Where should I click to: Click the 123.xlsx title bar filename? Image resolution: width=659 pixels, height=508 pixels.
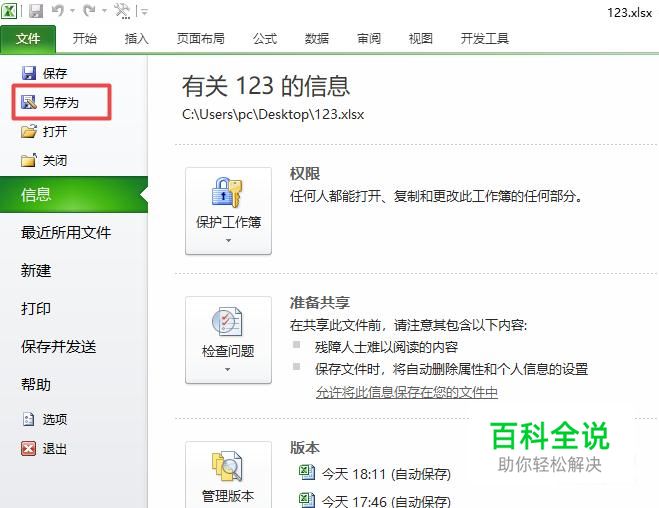pos(629,13)
